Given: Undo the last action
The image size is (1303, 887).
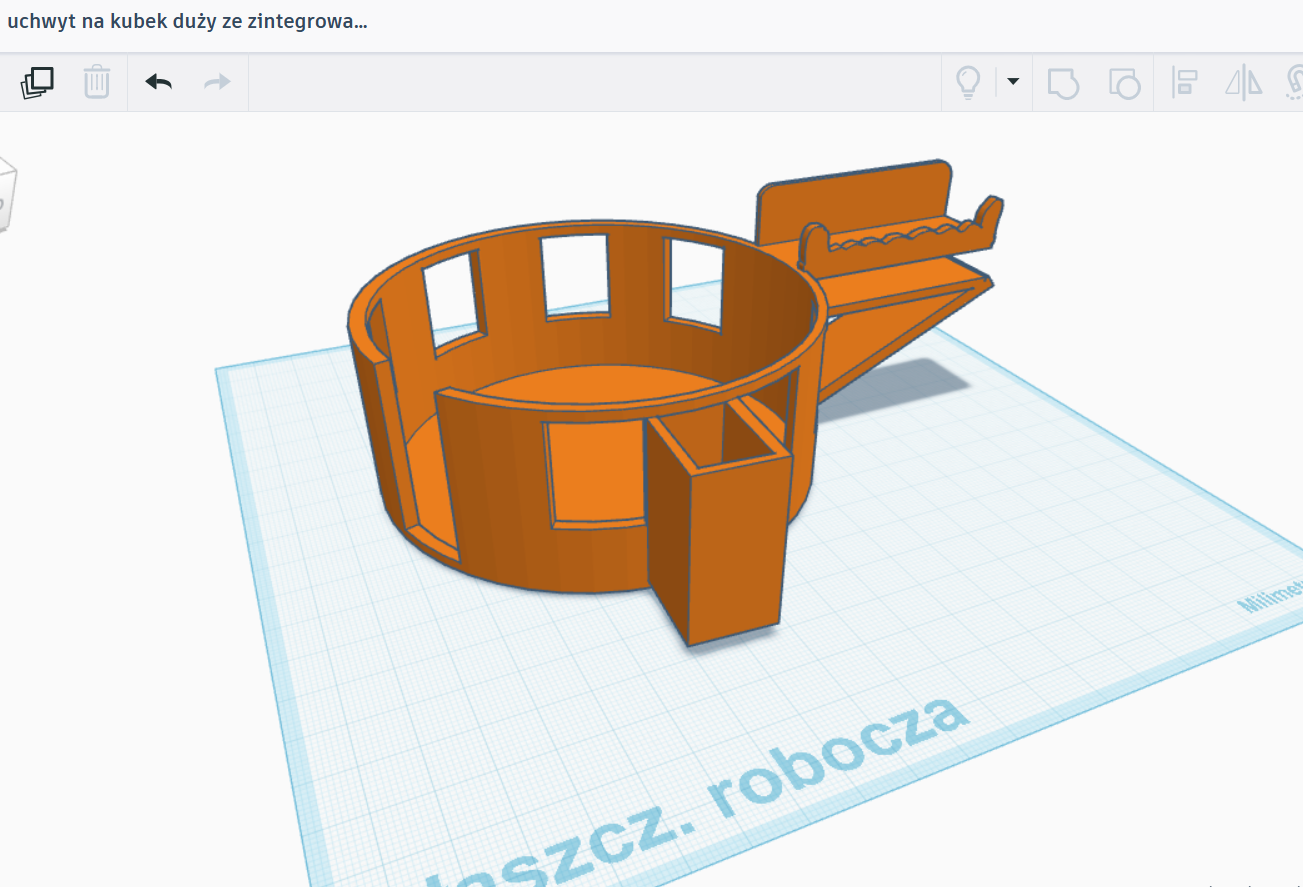Looking at the screenshot, I should [x=158, y=82].
